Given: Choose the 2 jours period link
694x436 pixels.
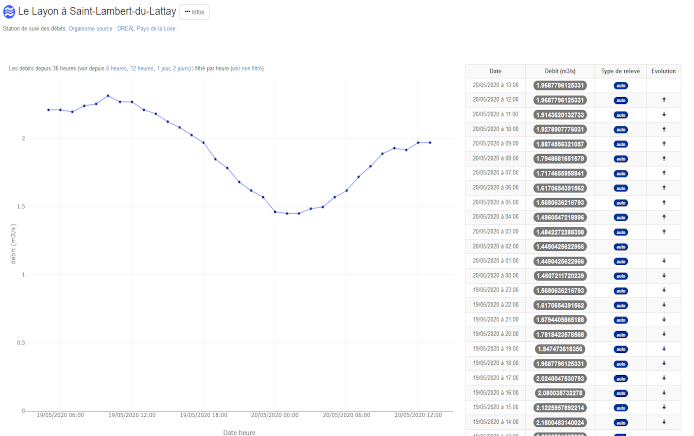Looking at the screenshot, I should [183, 68].
